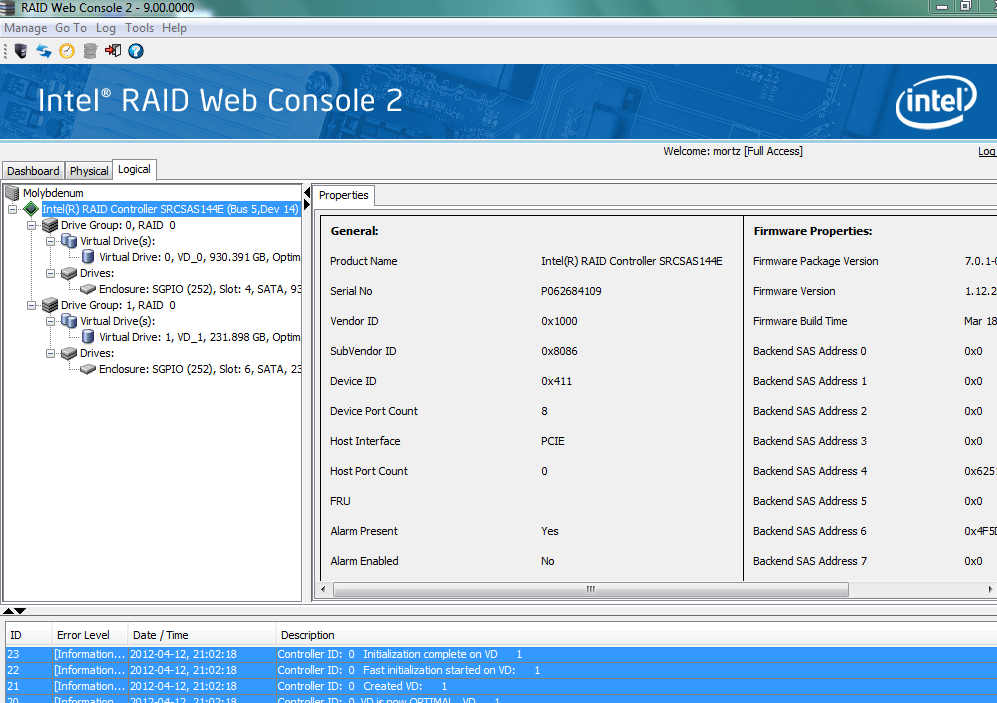Open the Manage menu
This screenshot has height=703, width=997.
(25, 28)
